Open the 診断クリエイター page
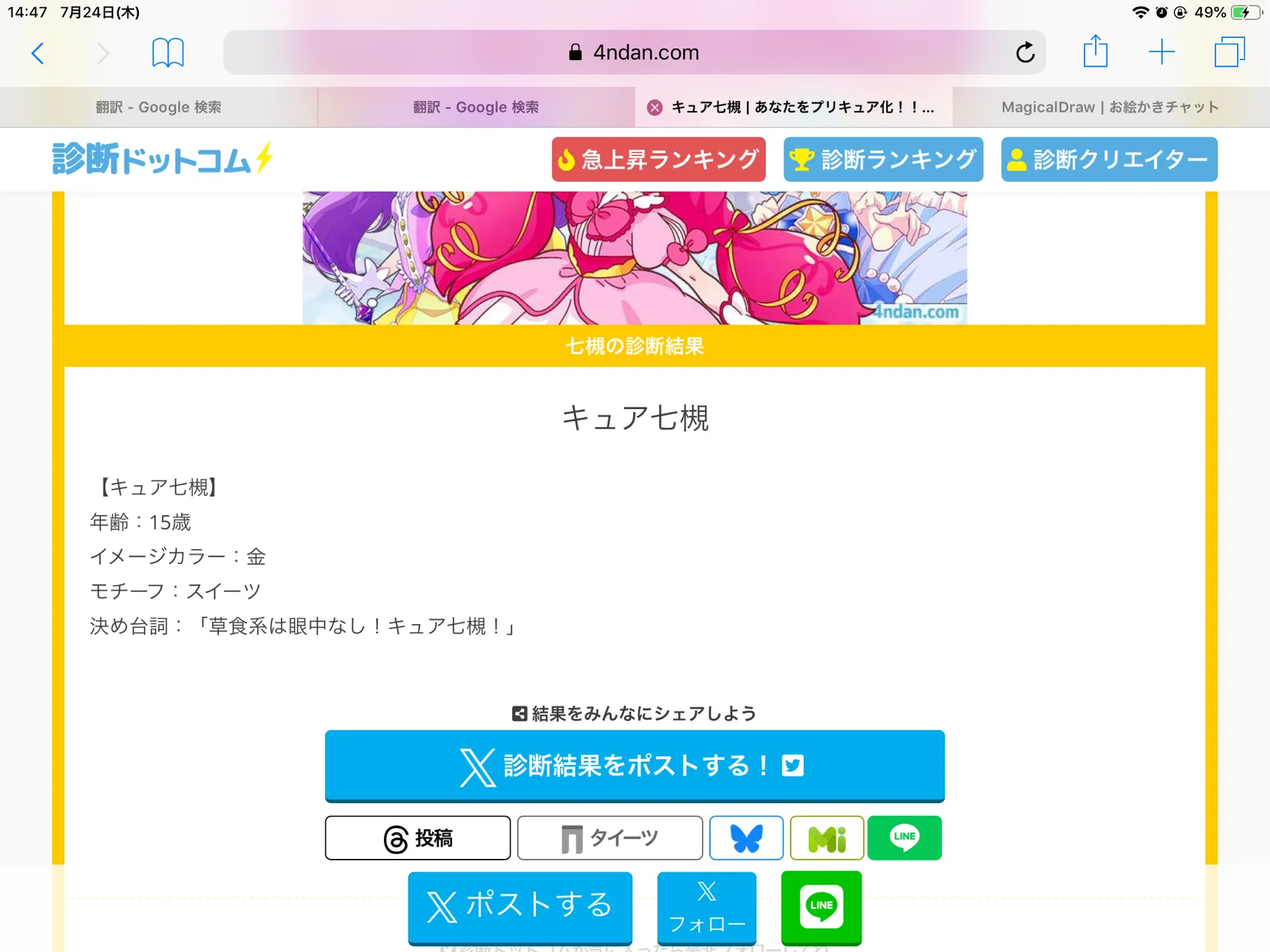 coord(1109,159)
